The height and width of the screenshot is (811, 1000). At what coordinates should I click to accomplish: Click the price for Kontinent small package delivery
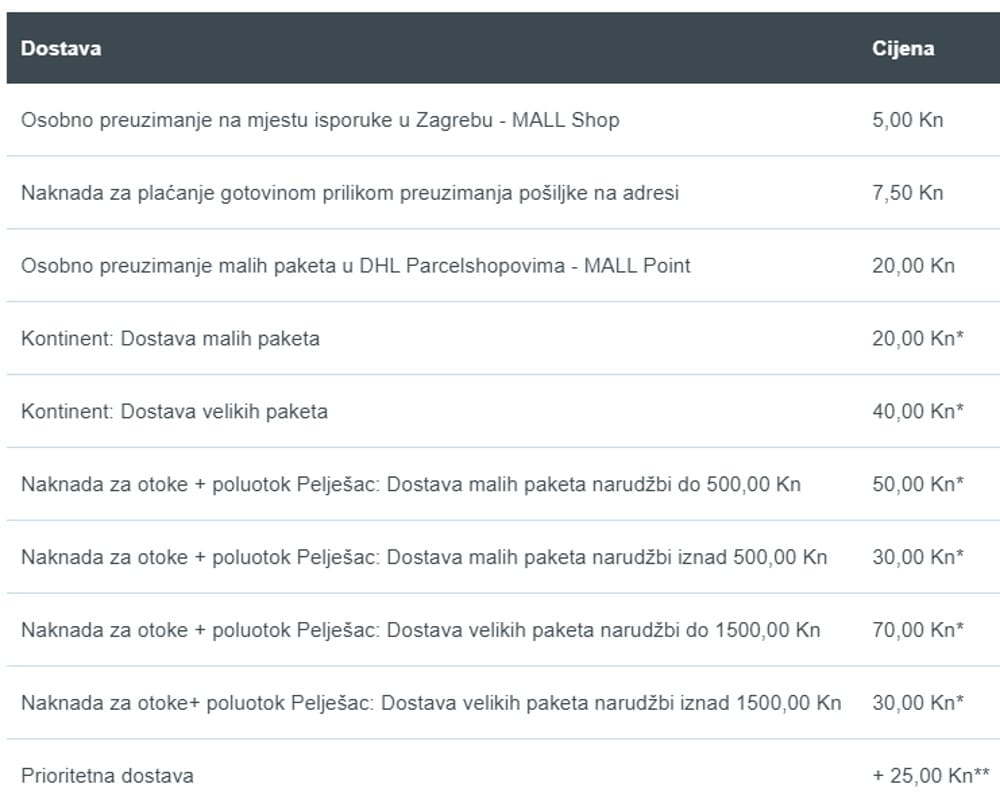pos(917,338)
